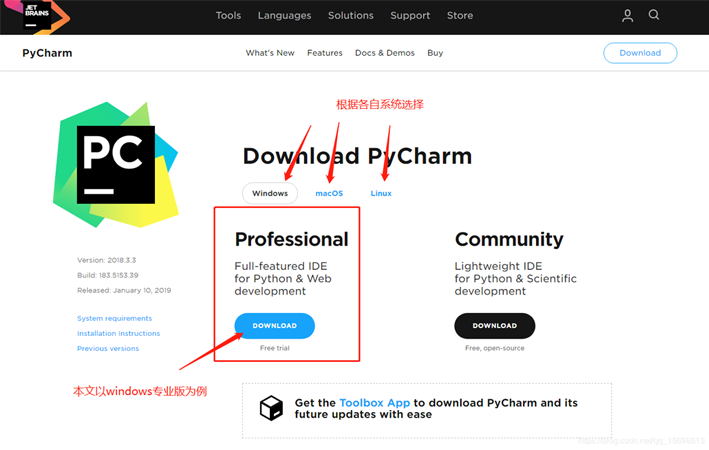Open the Support menu

click(410, 15)
